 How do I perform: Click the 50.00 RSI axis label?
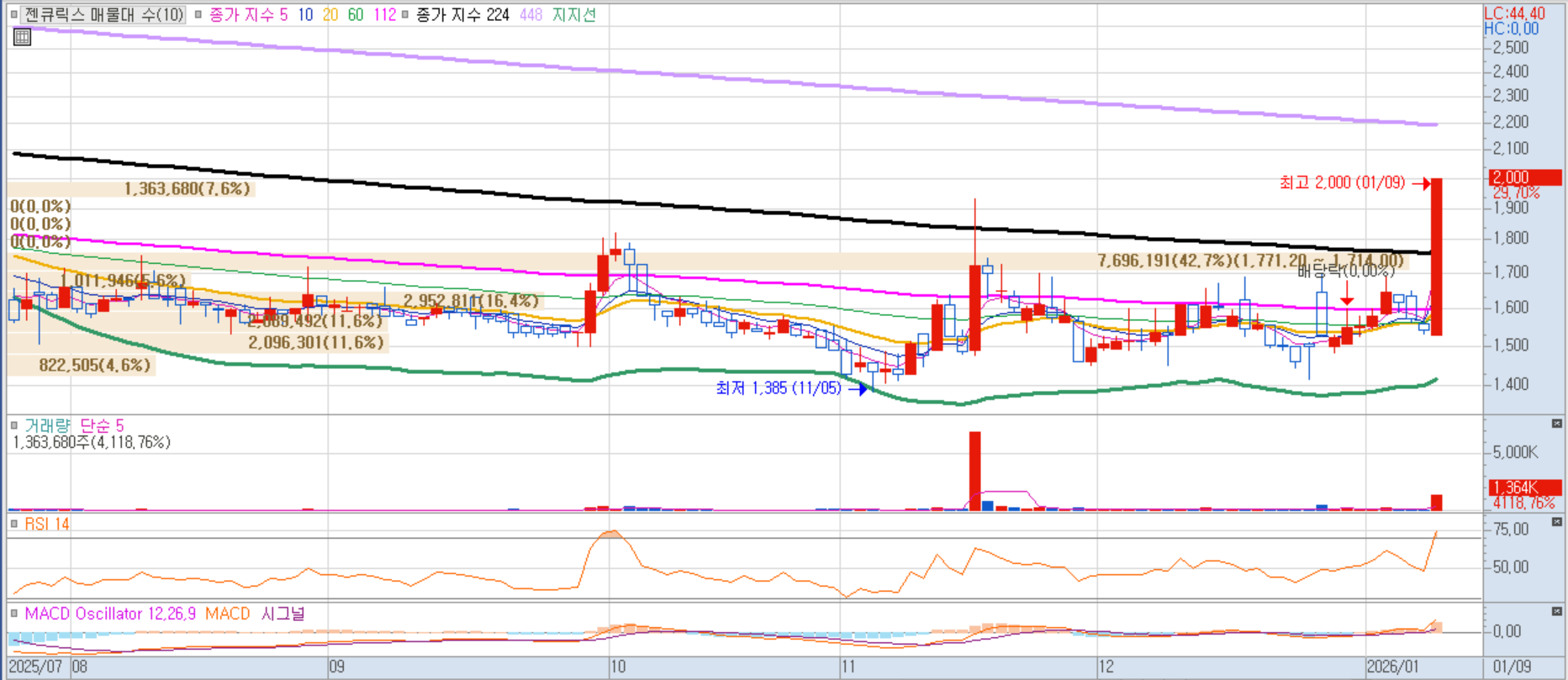pyautogui.click(x=1511, y=567)
